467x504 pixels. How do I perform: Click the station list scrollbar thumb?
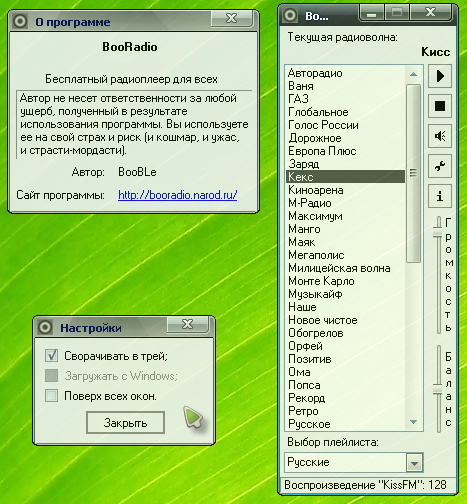coord(413,173)
